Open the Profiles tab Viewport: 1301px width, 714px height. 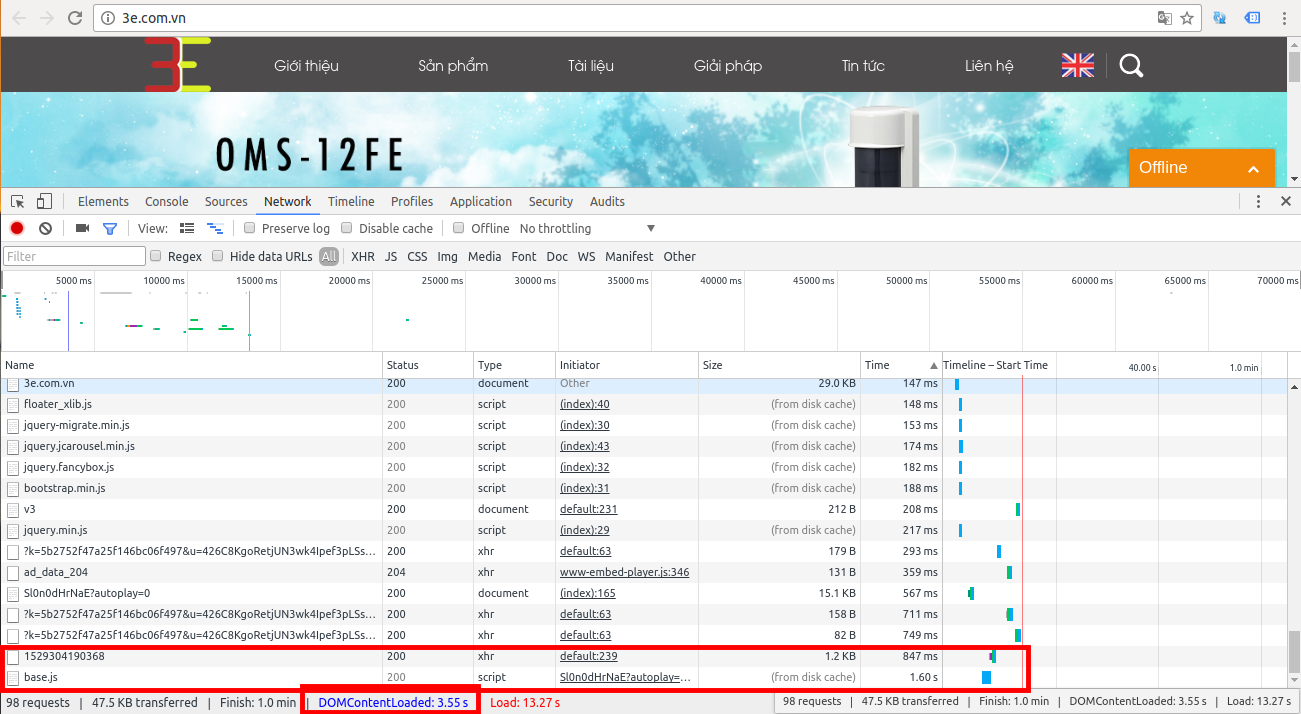coord(412,201)
